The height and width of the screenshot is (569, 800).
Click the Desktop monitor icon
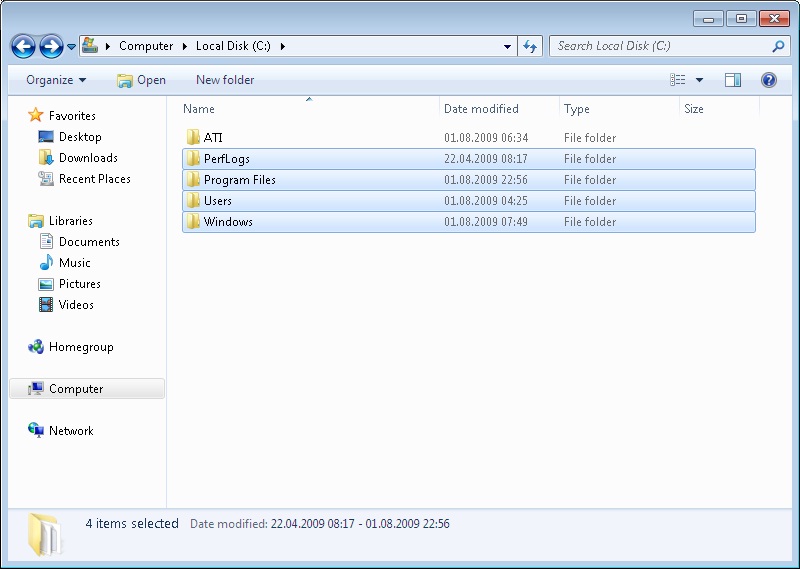(46, 137)
